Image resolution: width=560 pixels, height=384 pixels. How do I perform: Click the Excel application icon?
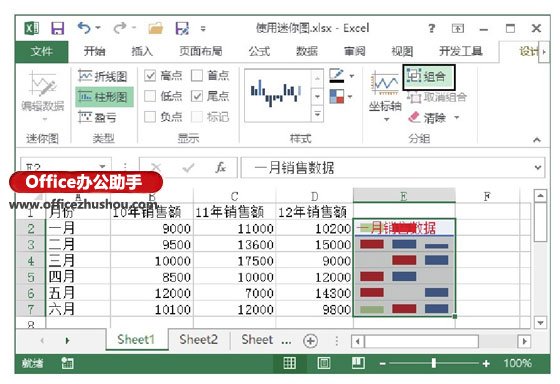click(x=31, y=28)
